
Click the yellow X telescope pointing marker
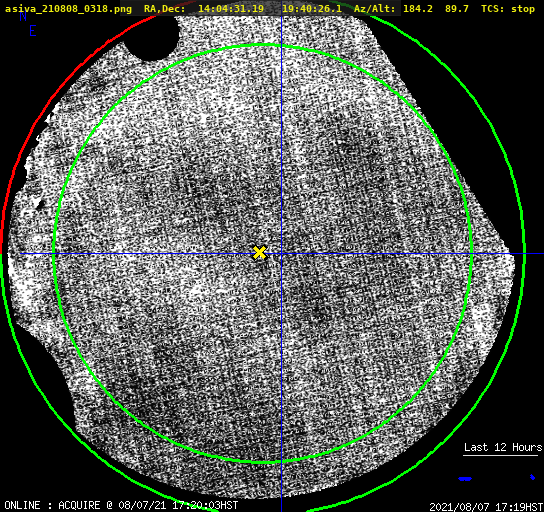click(x=259, y=253)
